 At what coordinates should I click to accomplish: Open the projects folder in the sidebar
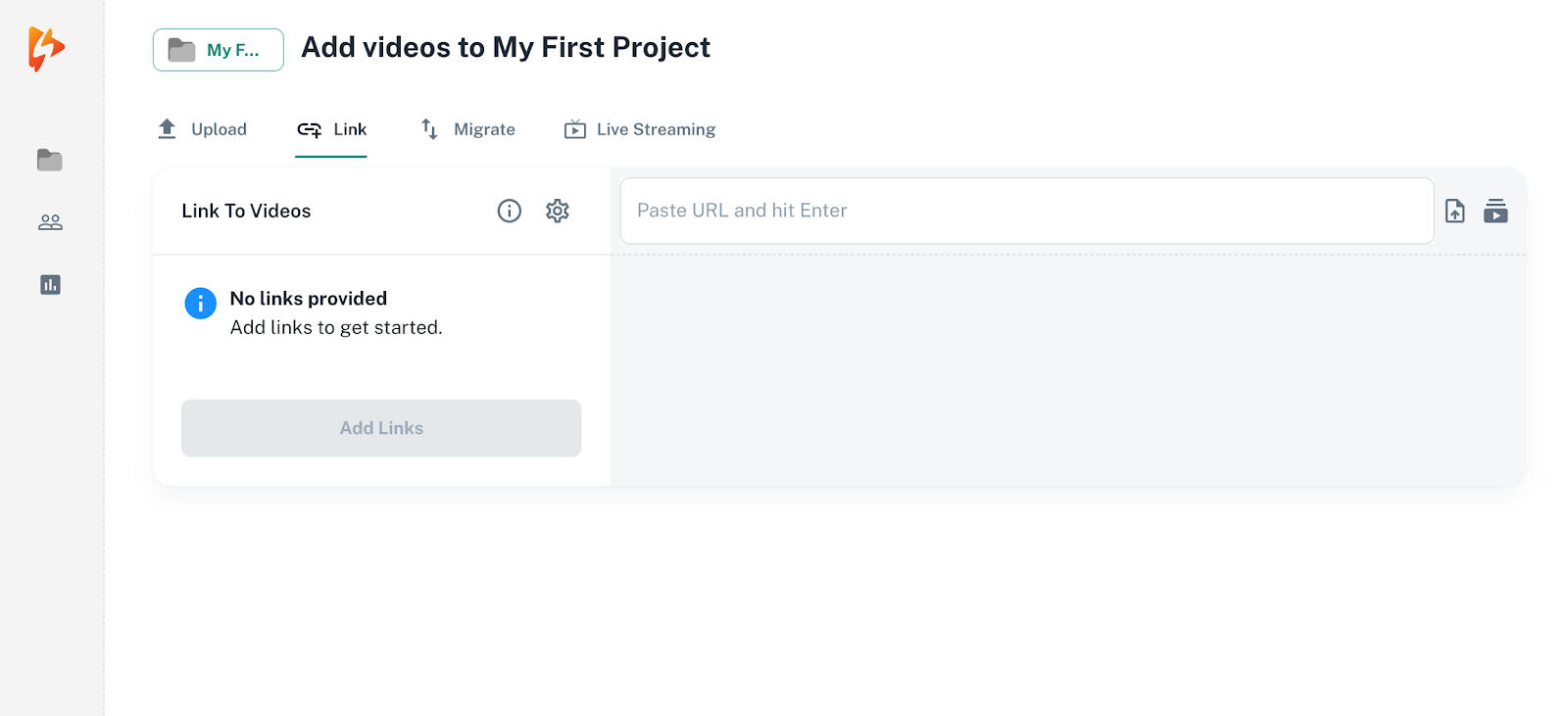pos(50,160)
